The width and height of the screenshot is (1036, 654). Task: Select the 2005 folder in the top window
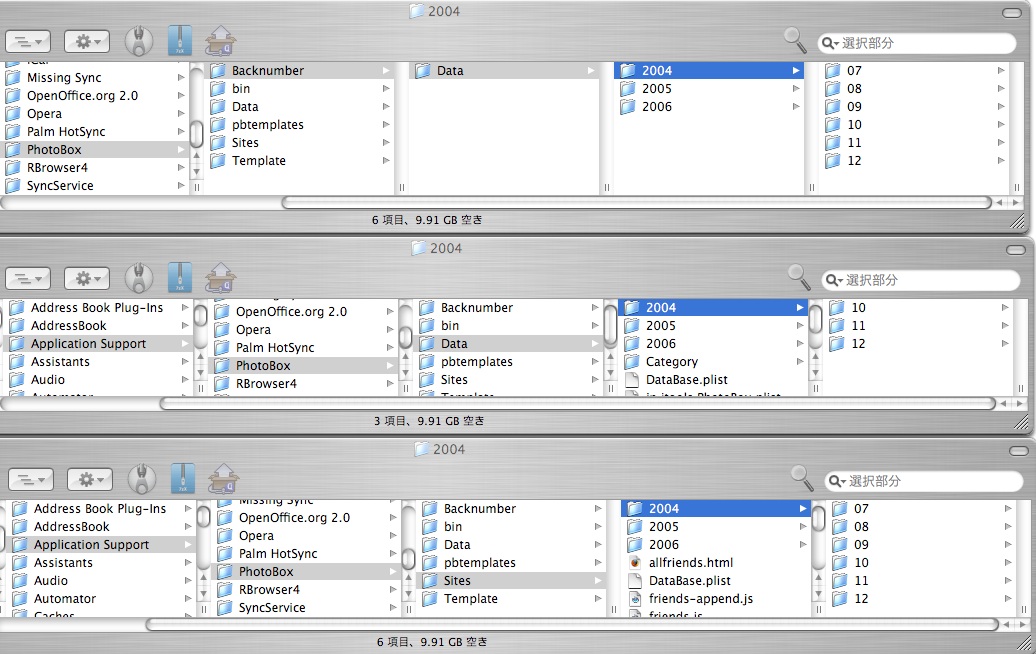pos(657,89)
